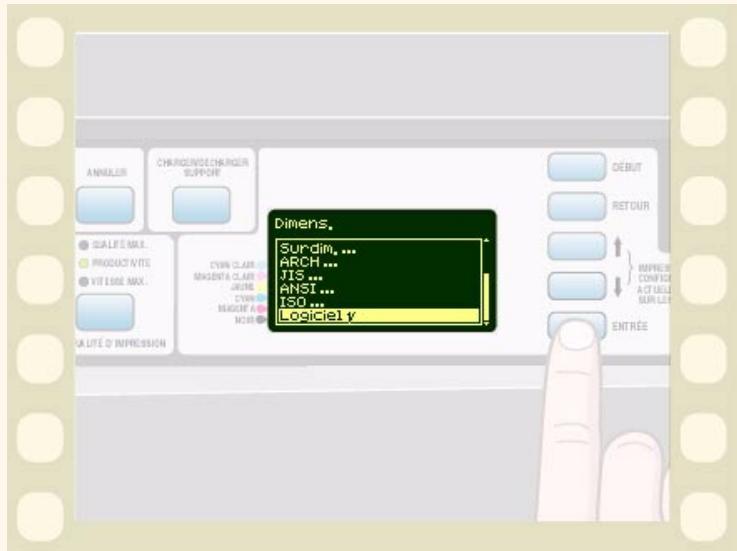The image size is (737, 551).
Task: Select highlighted Logiciel menu entry
Action: (378, 315)
